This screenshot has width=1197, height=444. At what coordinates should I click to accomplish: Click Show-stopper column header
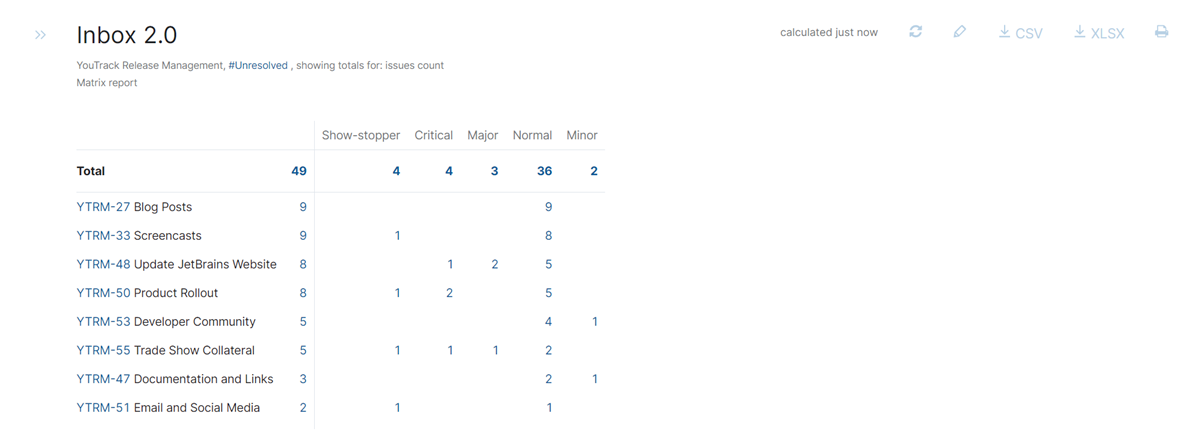pos(361,135)
